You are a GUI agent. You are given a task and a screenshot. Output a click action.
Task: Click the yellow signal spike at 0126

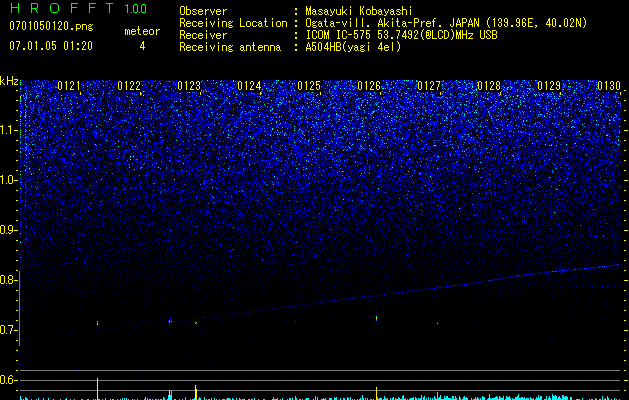376,393
